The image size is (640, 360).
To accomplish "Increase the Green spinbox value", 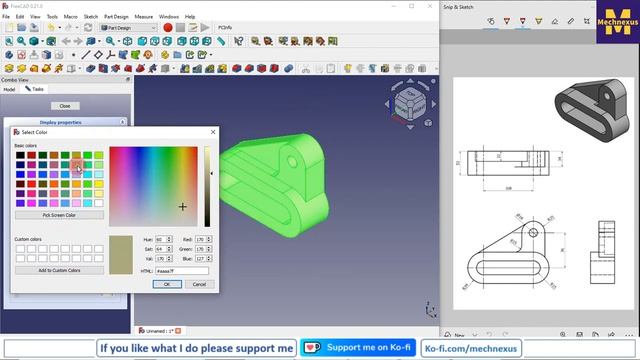I will (x=209, y=247).
